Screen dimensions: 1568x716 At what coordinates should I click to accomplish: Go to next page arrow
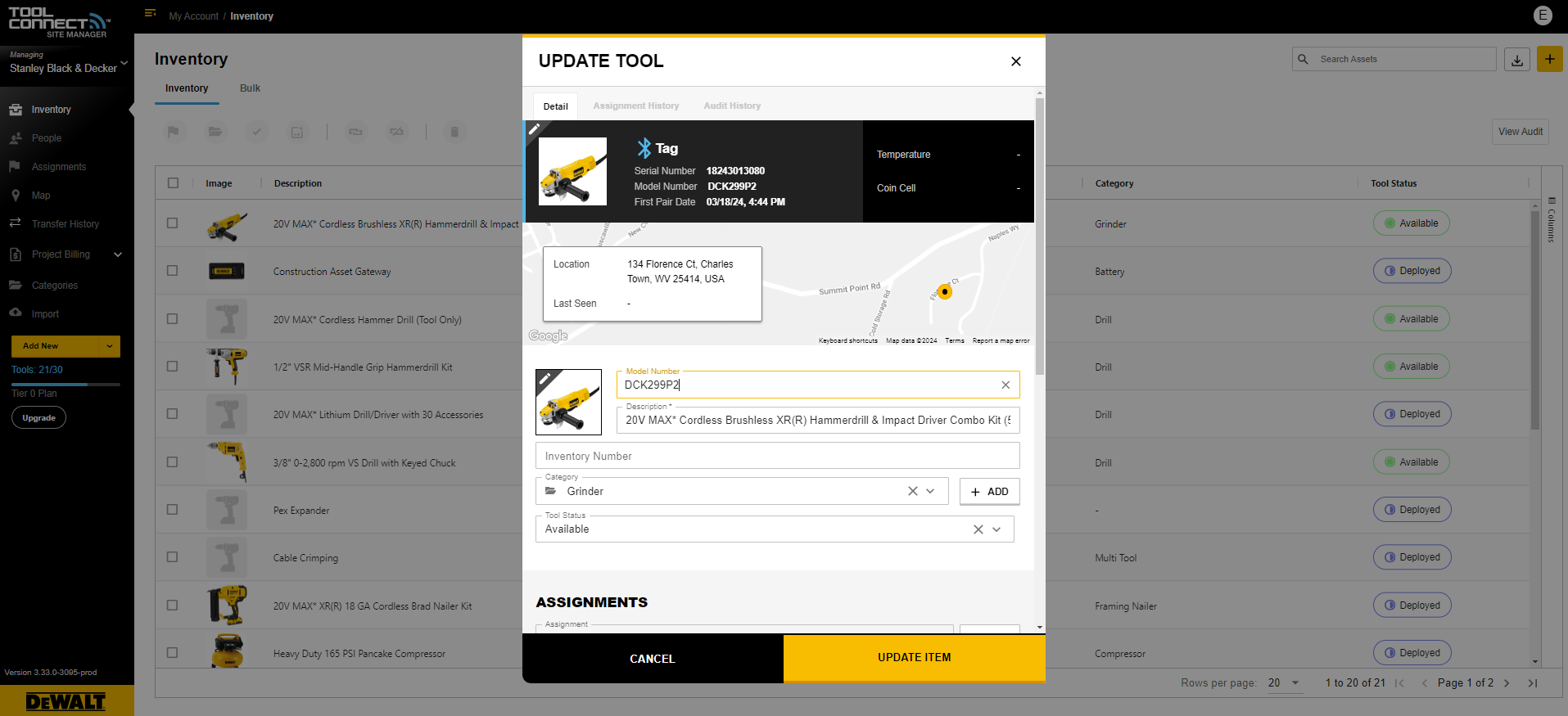tap(1507, 682)
